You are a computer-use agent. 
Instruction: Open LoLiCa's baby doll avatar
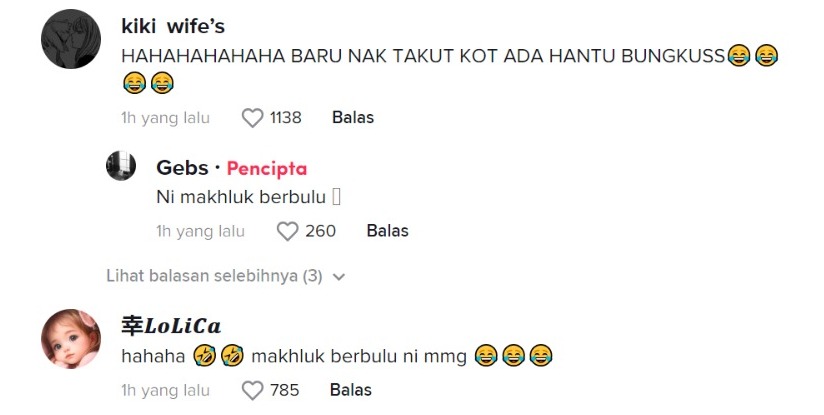point(70,337)
